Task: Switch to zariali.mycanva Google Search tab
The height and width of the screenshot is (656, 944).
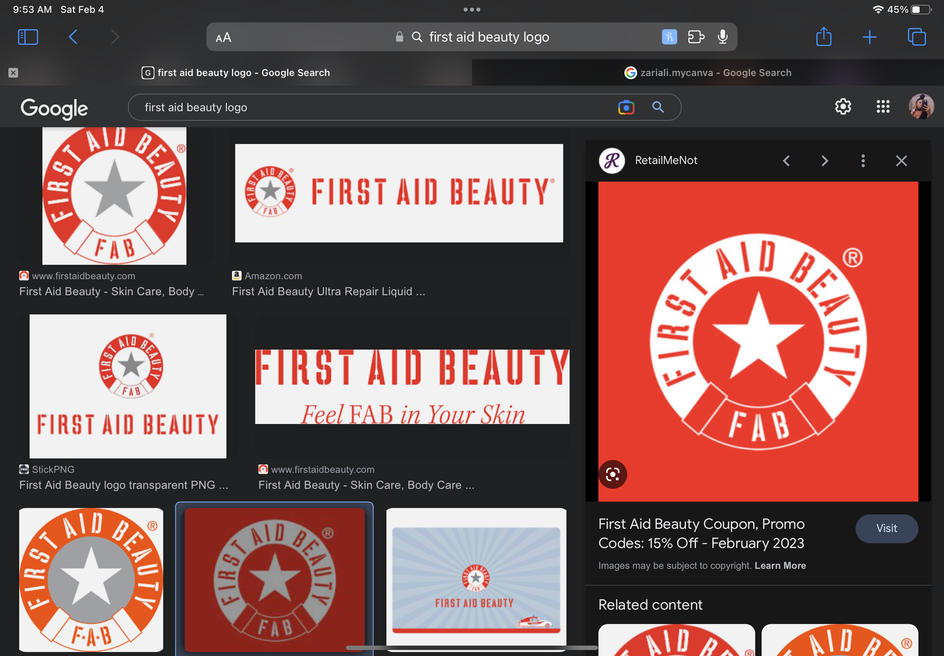Action: (707, 73)
